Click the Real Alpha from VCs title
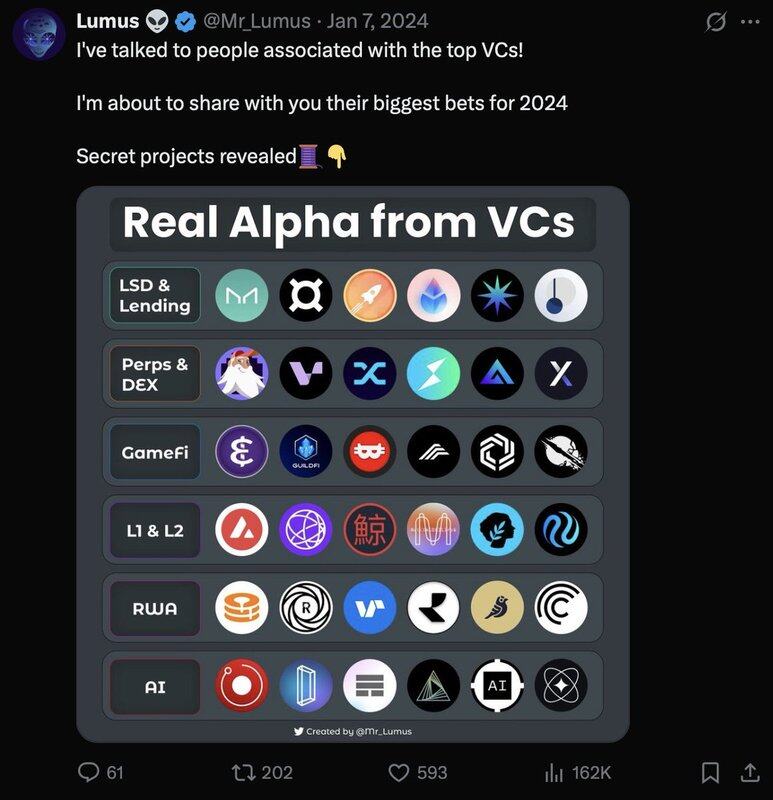The height and width of the screenshot is (800, 773). coord(349,222)
